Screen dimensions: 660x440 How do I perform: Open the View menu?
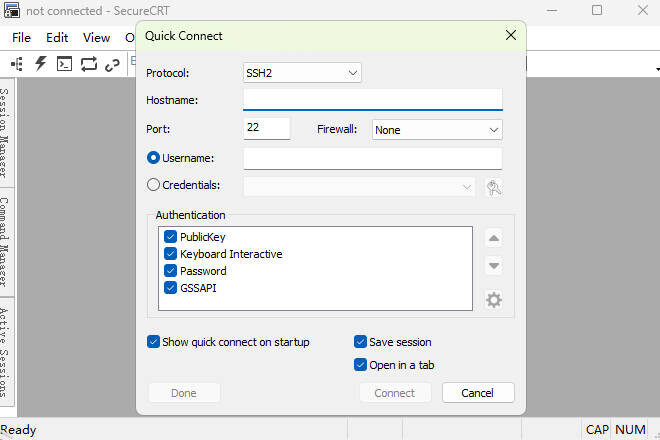(96, 38)
